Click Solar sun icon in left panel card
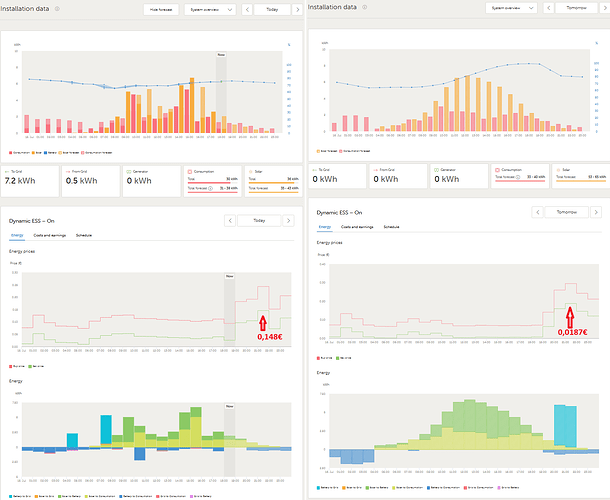The height and width of the screenshot is (500, 610). click(251, 171)
